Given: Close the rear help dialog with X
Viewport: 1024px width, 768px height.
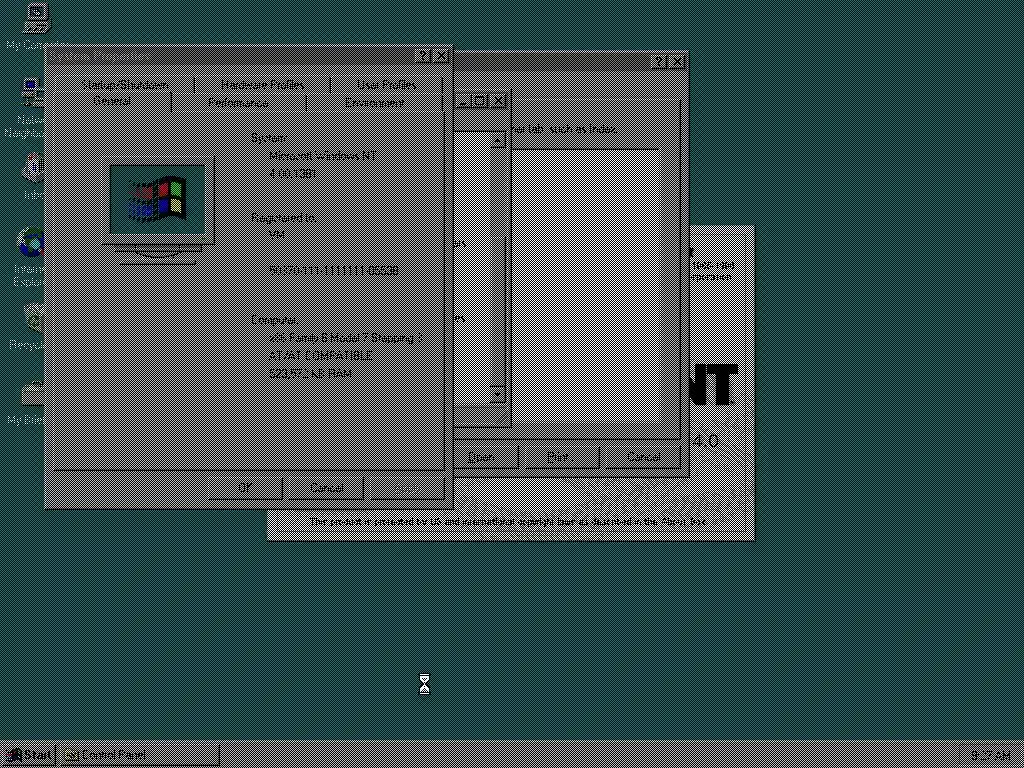Looking at the screenshot, I should coord(678,62).
